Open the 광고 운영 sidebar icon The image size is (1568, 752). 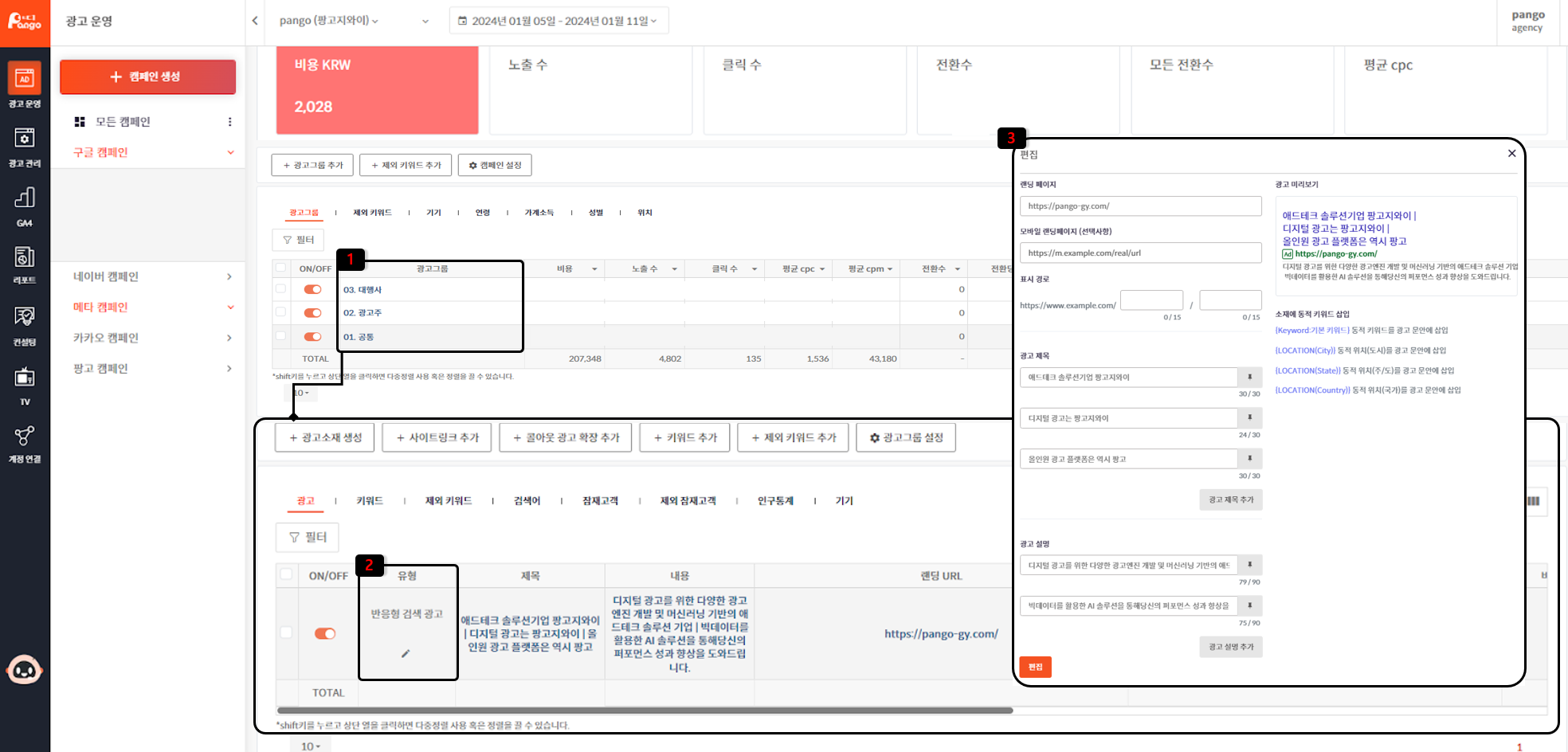pos(25,79)
